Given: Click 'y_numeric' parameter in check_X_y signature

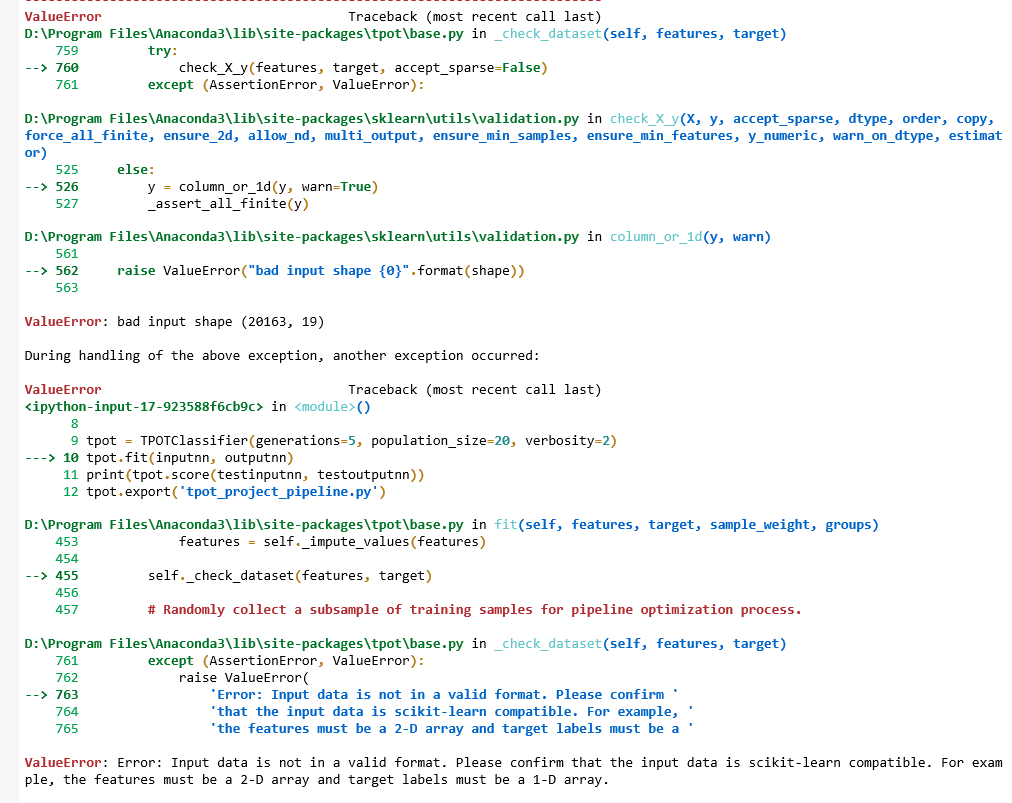Looking at the screenshot, I should click(x=782, y=136).
